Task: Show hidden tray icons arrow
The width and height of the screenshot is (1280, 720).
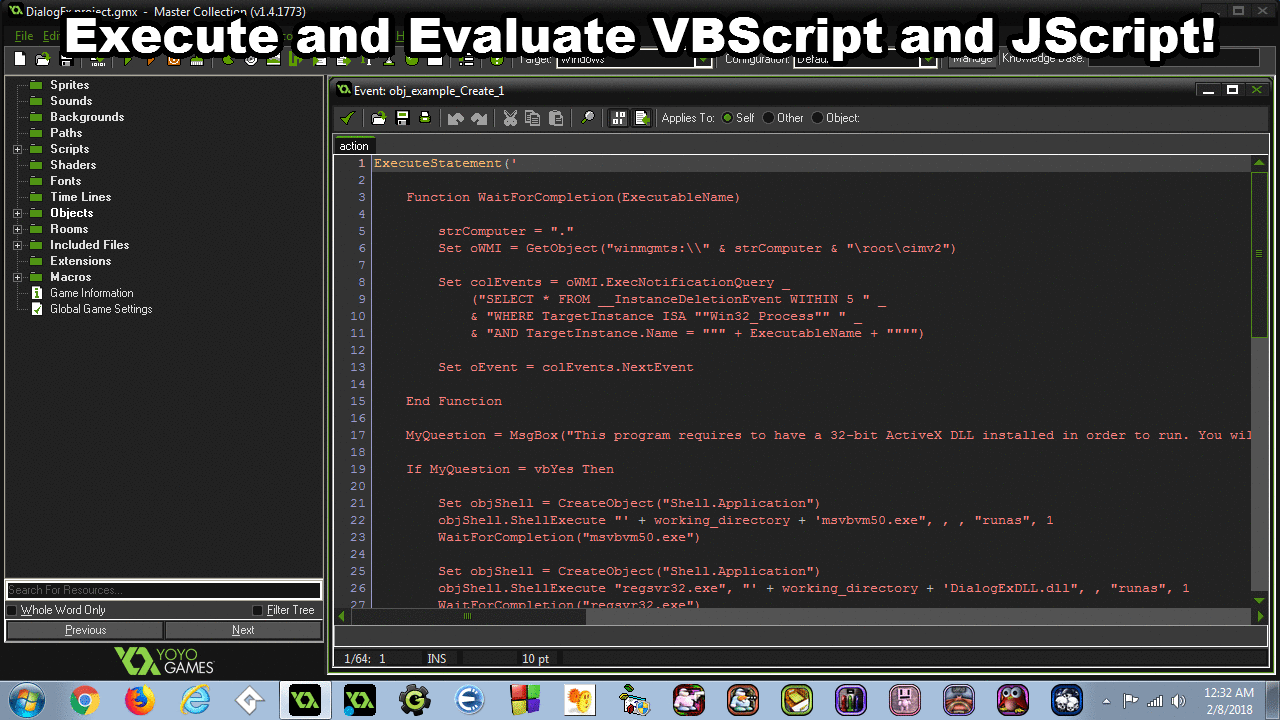Action: click(x=1106, y=700)
